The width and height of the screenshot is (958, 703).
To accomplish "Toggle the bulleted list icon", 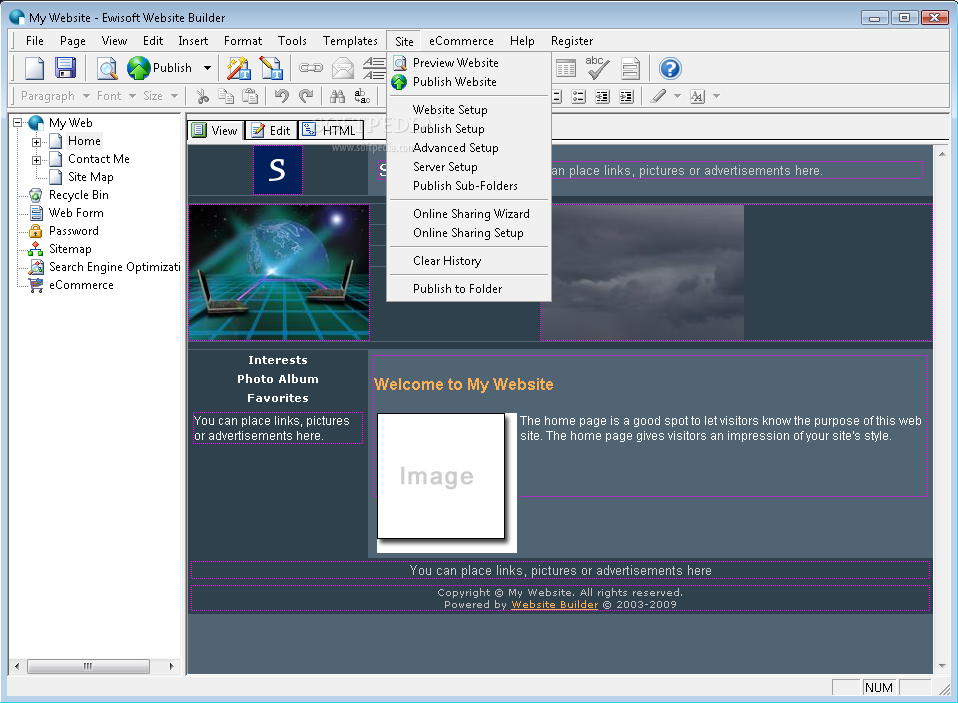I will click(579, 97).
